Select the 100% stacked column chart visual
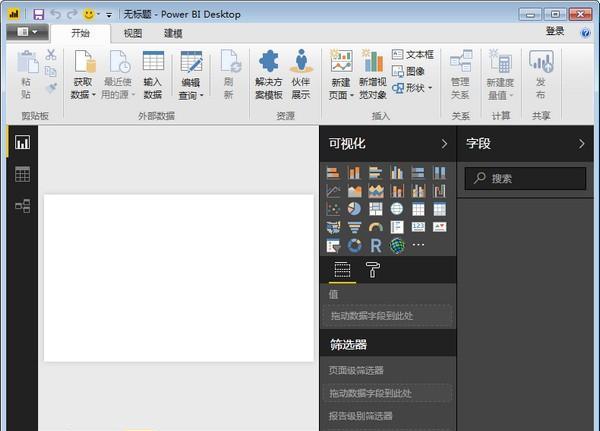 tap(439, 173)
